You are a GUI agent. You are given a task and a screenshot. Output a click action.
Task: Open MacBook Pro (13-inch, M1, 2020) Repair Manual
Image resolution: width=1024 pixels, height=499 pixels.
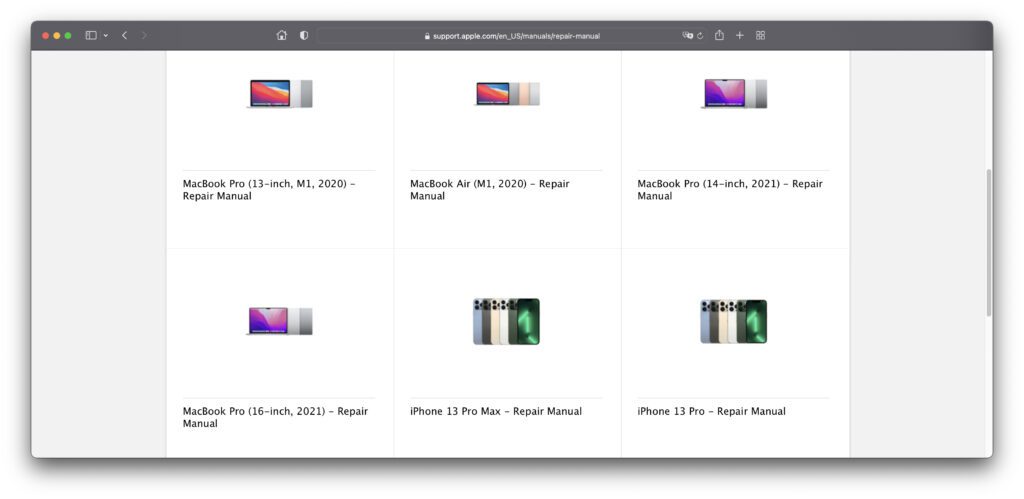pos(269,190)
